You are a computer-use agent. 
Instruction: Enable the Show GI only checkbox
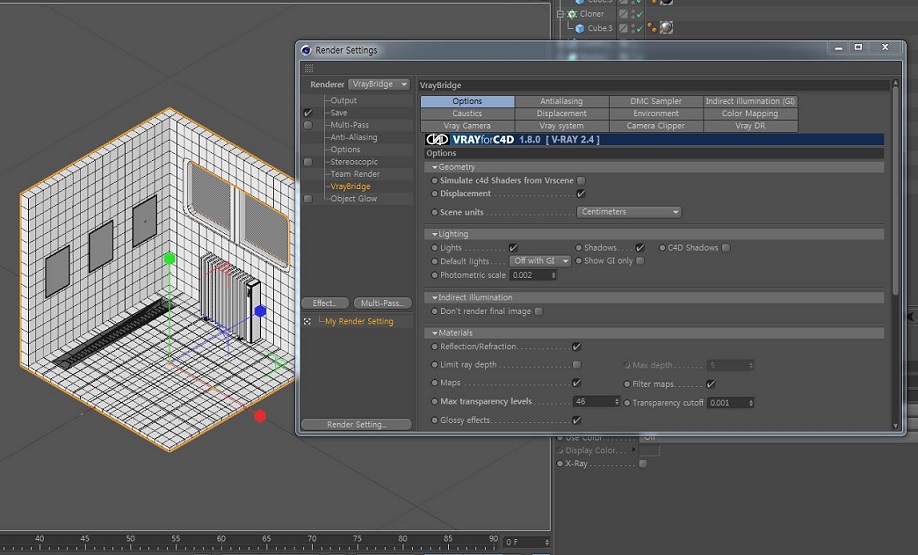640,261
